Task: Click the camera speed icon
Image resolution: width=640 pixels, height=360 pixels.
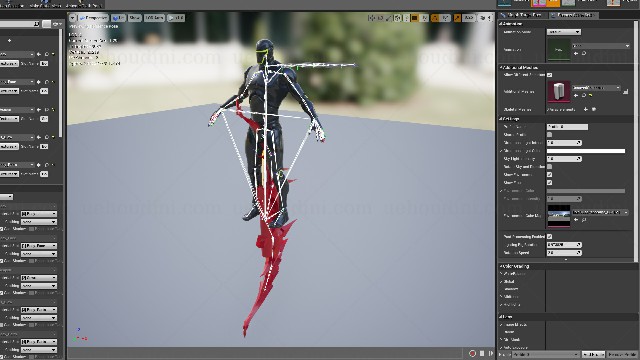Action: [x=483, y=18]
